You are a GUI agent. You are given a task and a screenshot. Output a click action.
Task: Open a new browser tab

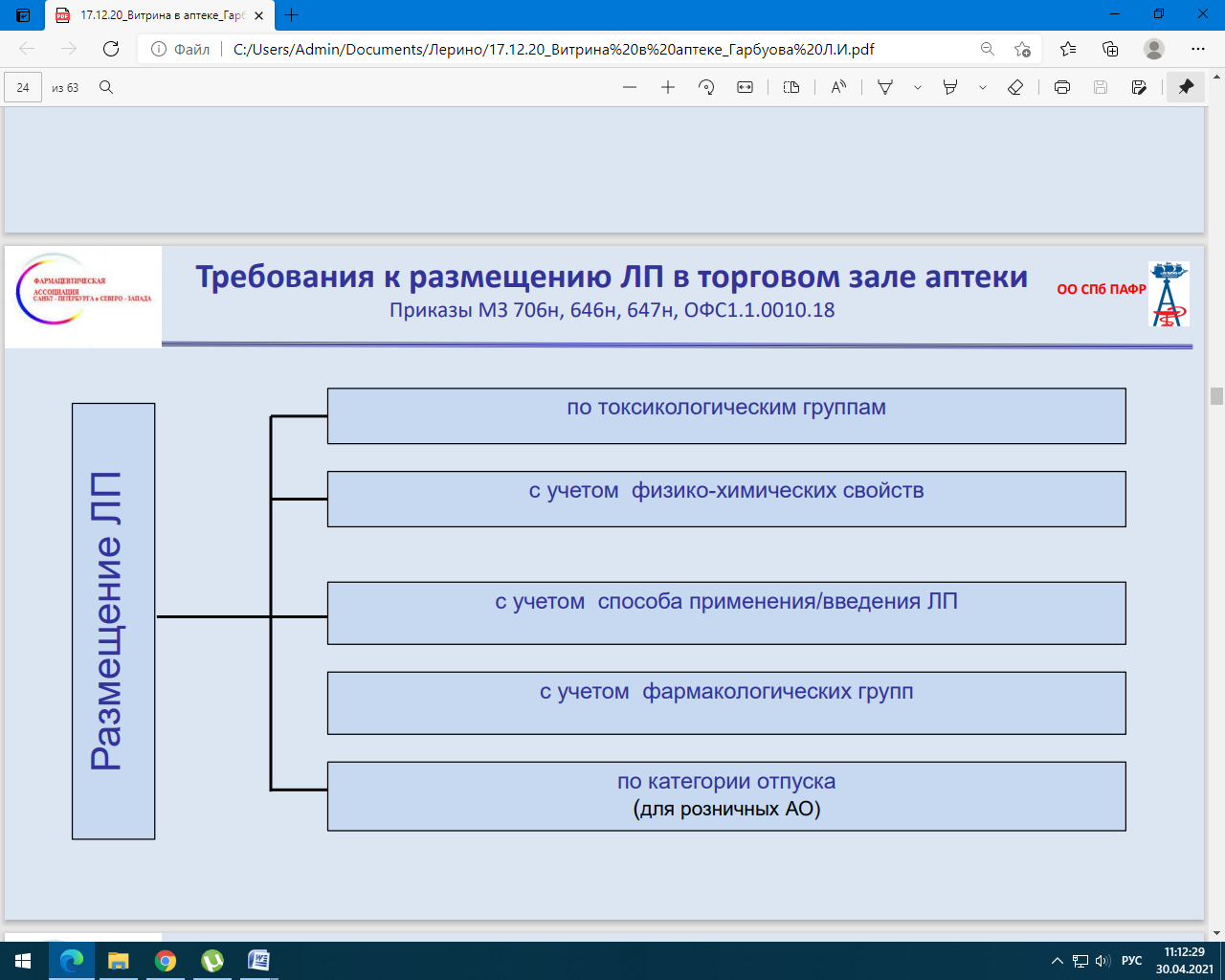[292, 15]
